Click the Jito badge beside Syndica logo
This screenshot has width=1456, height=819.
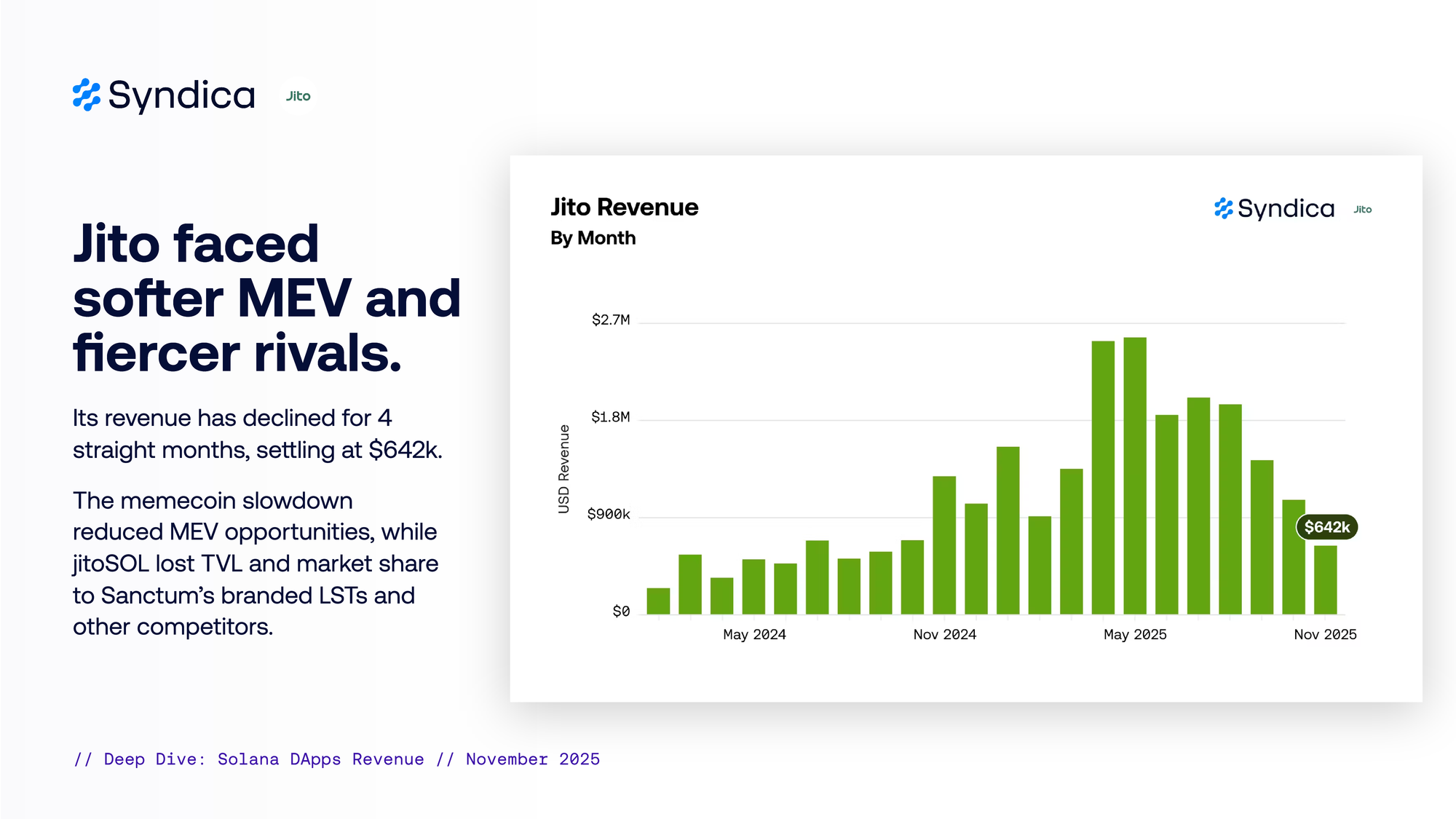tap(298, 96)
